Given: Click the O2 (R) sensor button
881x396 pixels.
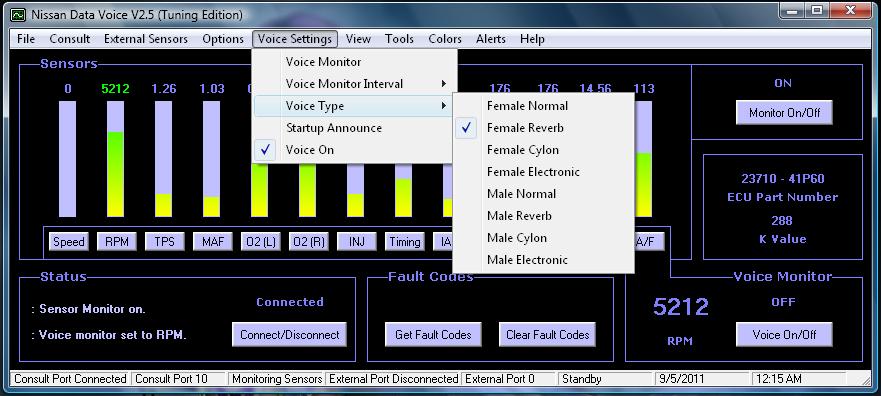Looking at the screenshot, I should click(308, 242).
